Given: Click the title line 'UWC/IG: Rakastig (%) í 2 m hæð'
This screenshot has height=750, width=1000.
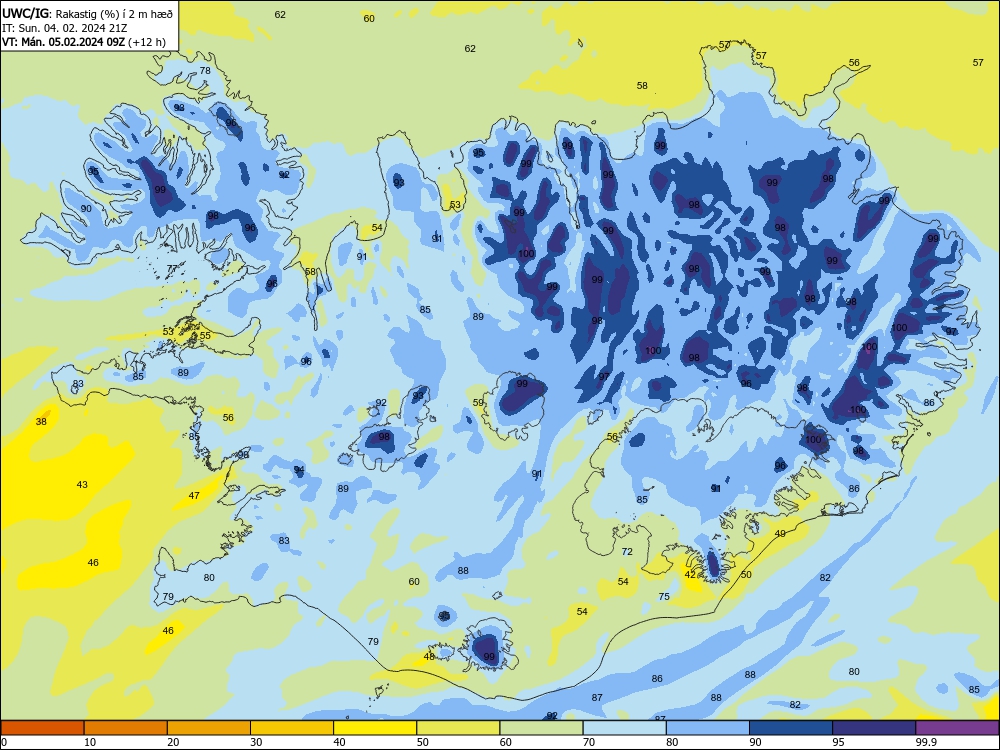Looking at the screenshot, I should [x=87, y=13].
